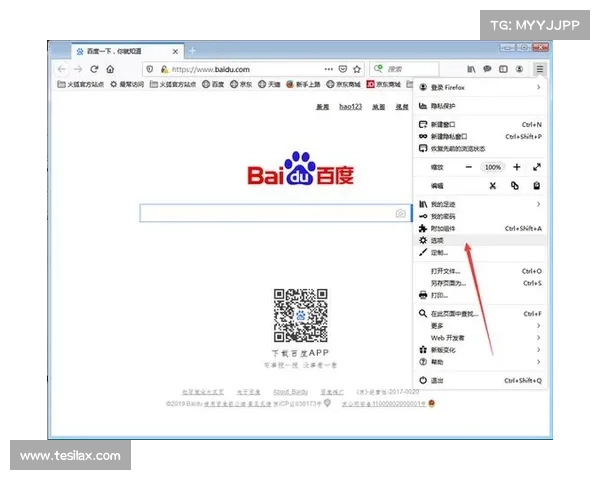Click the camera icon in Baidu search box
Image resolution: width=600 pixels, height=480 pixels.
pos(400,213)
